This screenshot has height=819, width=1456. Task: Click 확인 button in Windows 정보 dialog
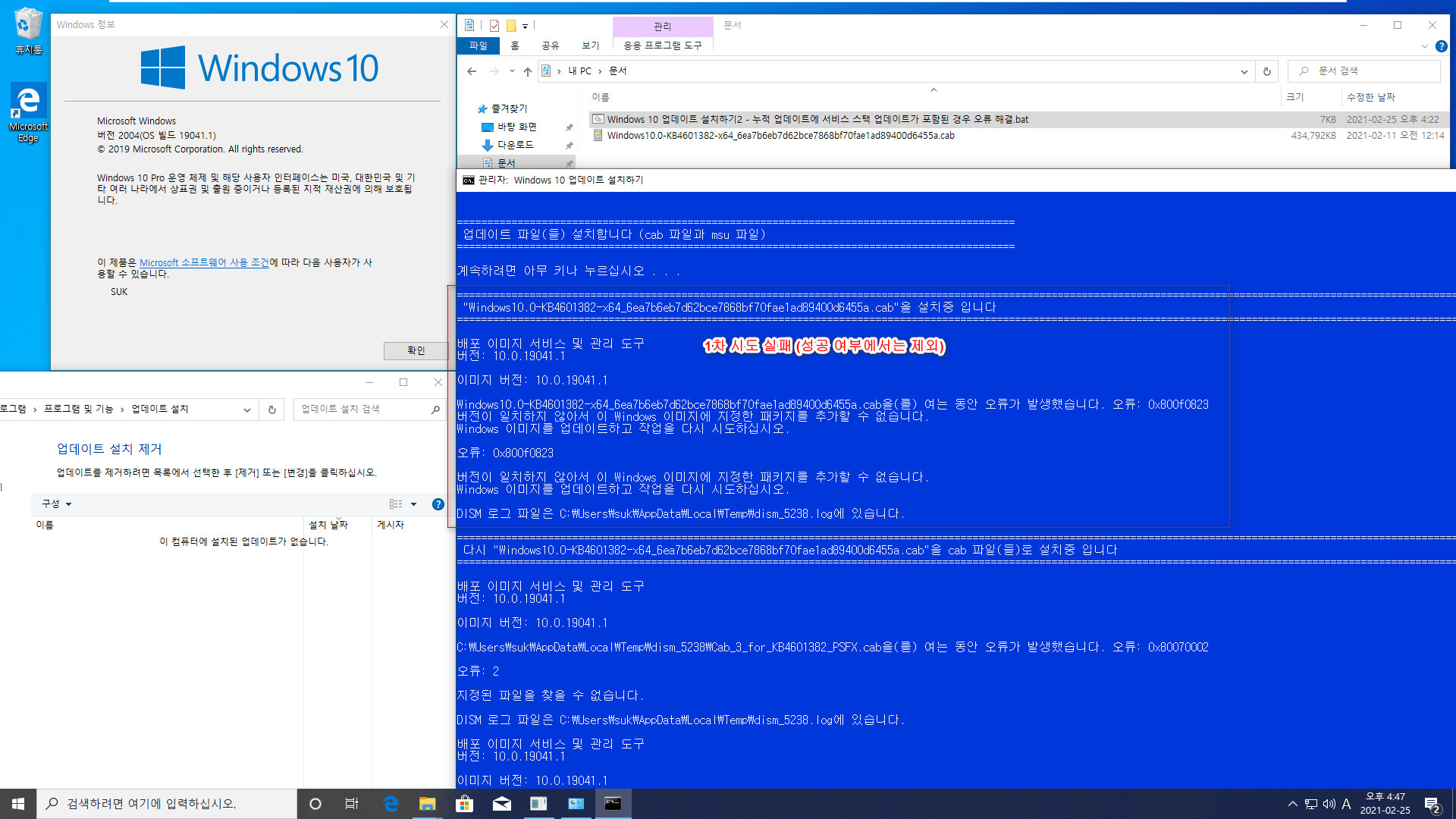click(x=416, y=350)
